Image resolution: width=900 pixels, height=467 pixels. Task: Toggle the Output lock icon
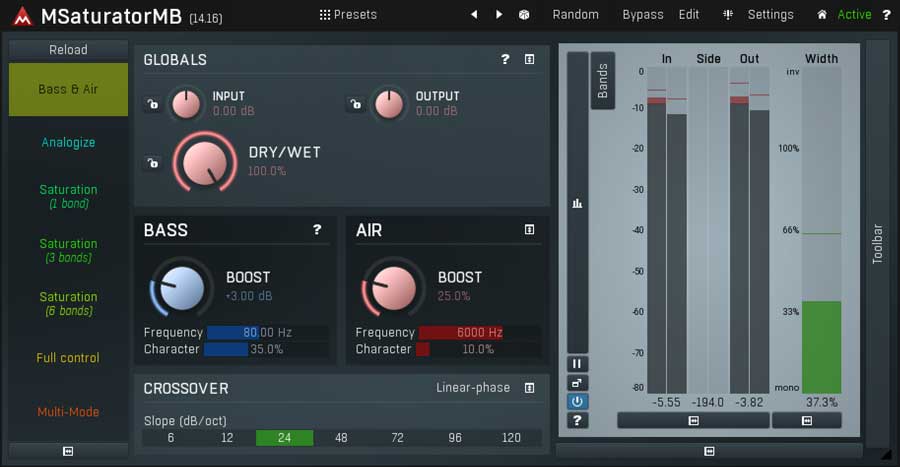click(355, 104)
